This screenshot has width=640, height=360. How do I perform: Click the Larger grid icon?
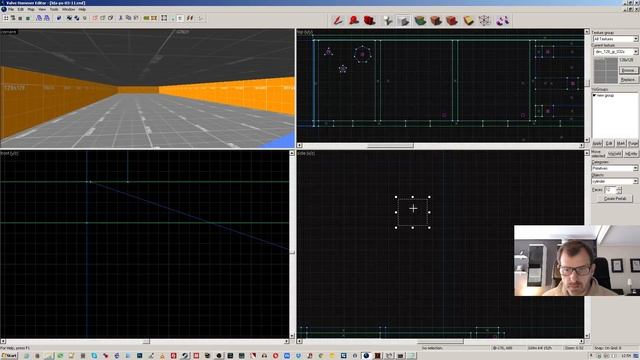[x=28, y=18]
